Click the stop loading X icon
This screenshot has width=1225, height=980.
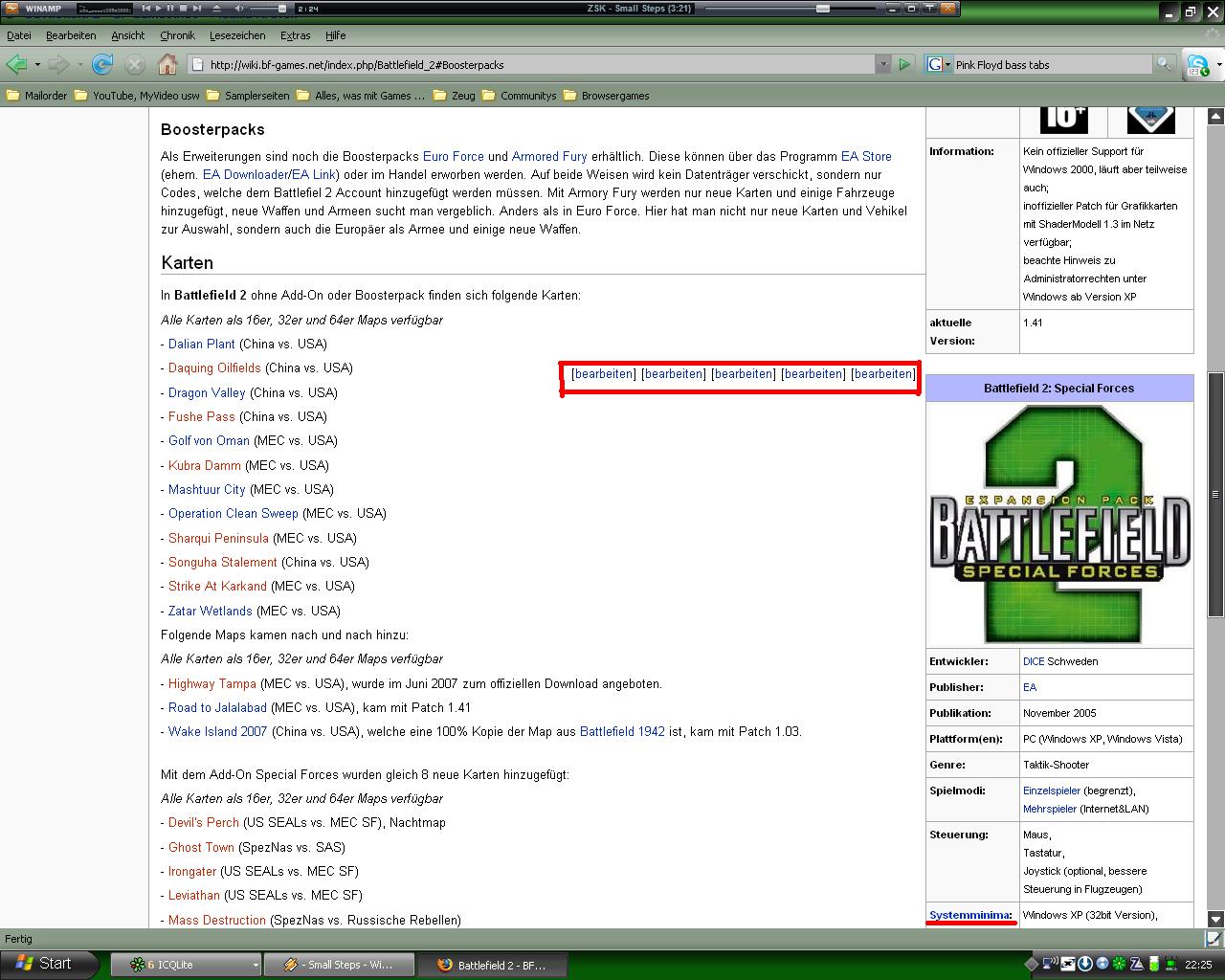(135, 64)
